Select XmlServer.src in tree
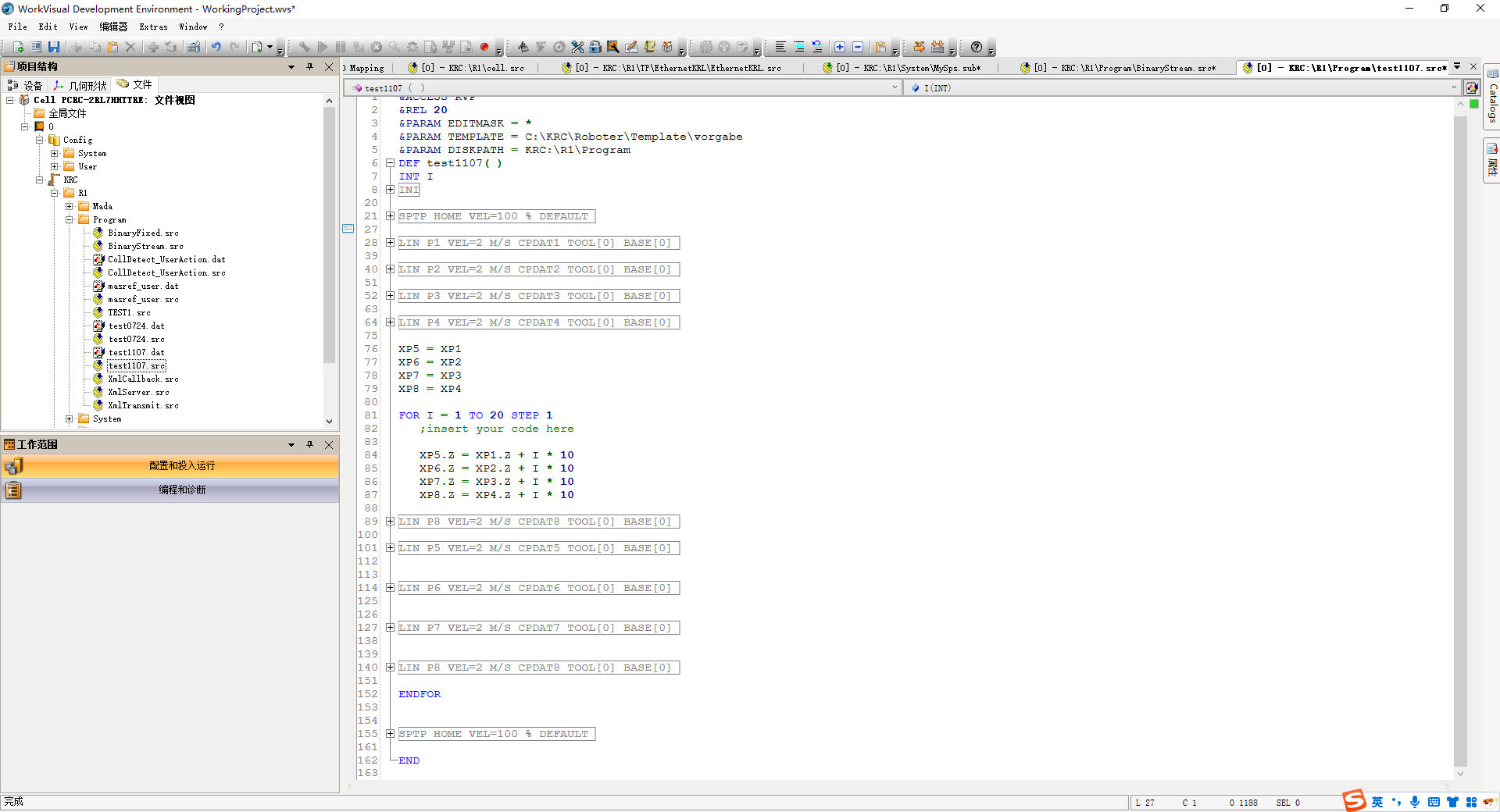 138,392
